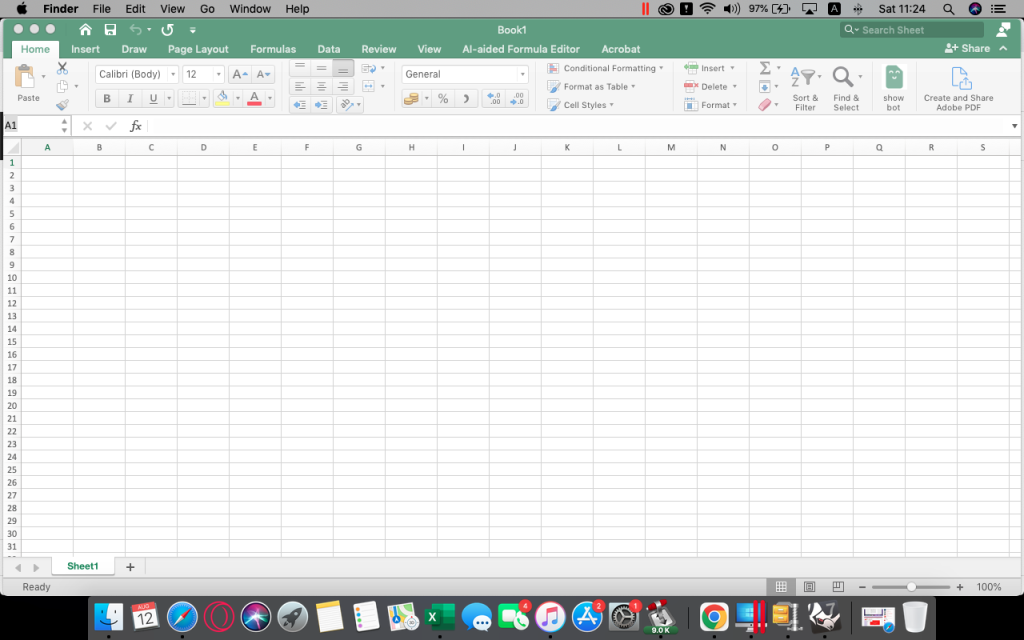Click the Name Box showing A1
Screen dimensions: 1024x640
tap(31, 125)
